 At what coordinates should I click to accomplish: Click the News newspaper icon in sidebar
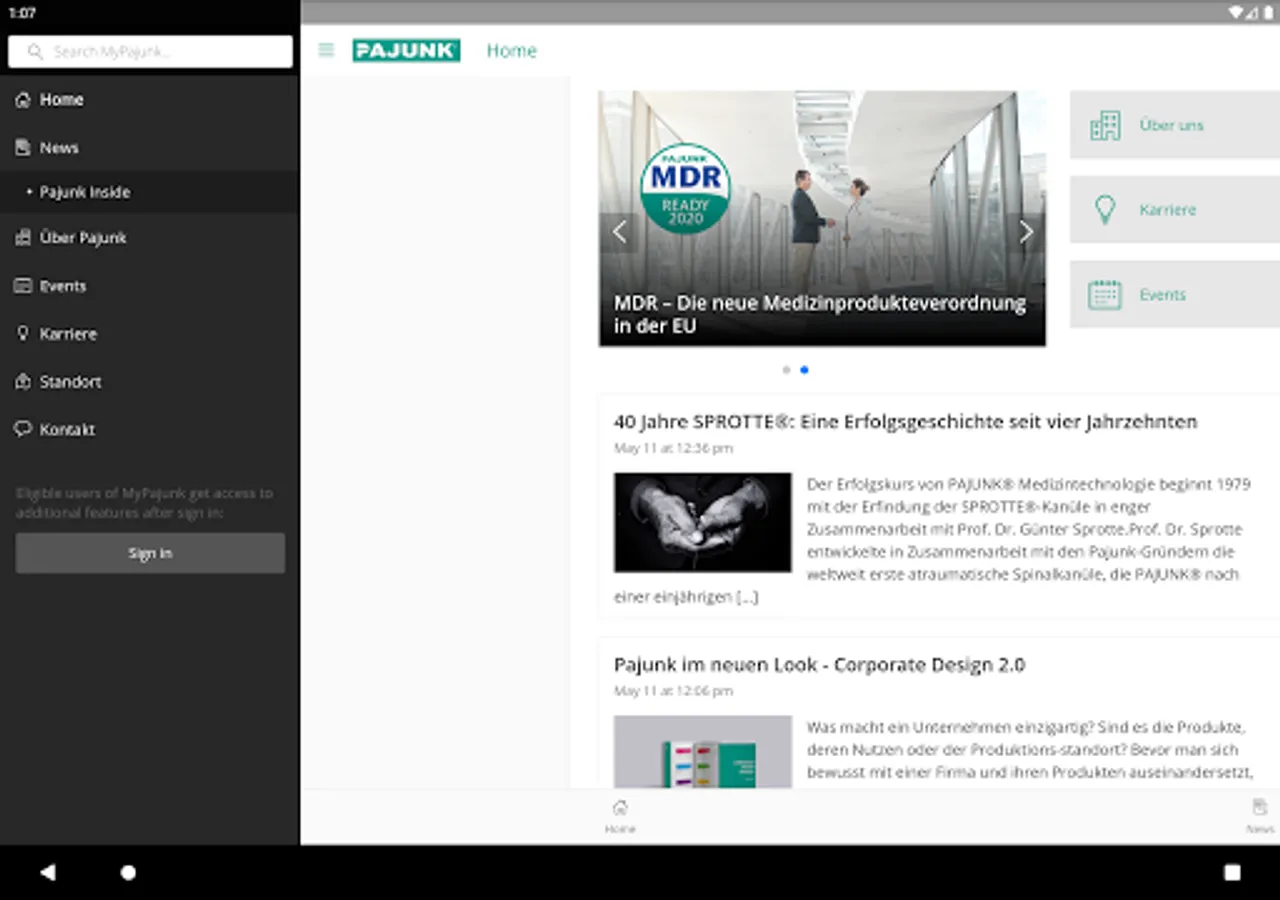(23, 147)
